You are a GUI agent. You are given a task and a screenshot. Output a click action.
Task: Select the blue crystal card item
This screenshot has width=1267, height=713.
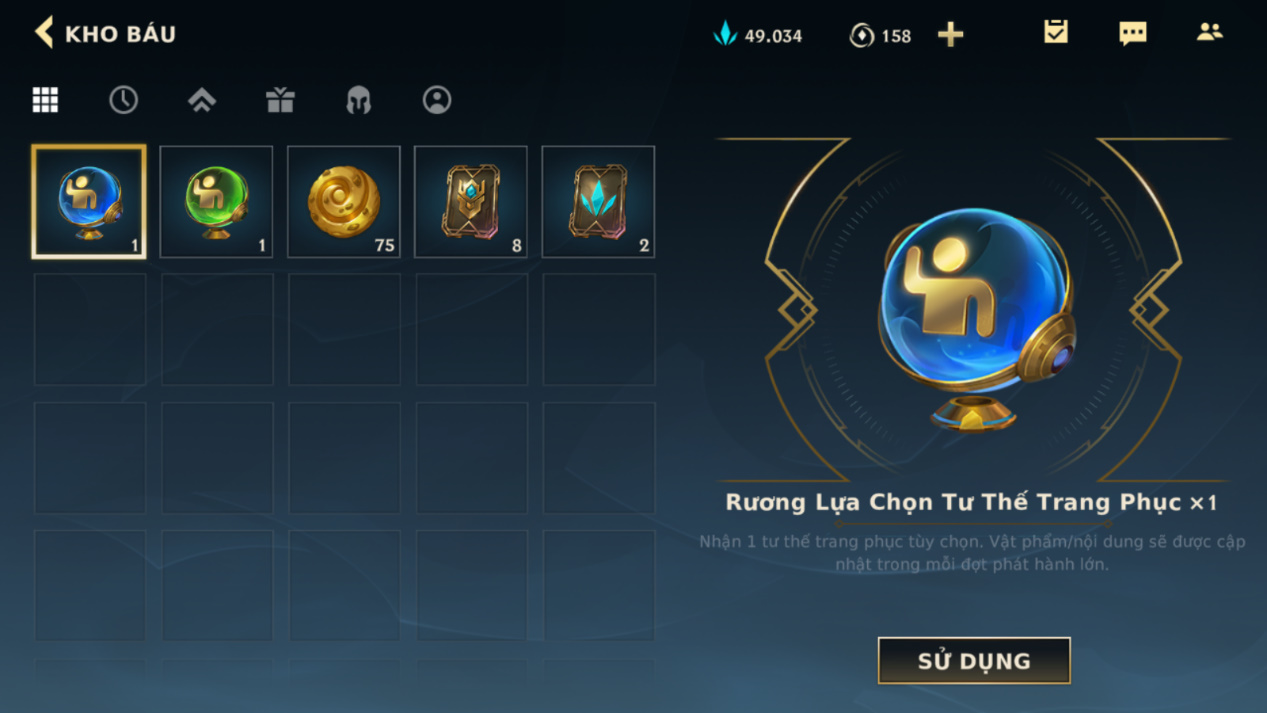598,202
